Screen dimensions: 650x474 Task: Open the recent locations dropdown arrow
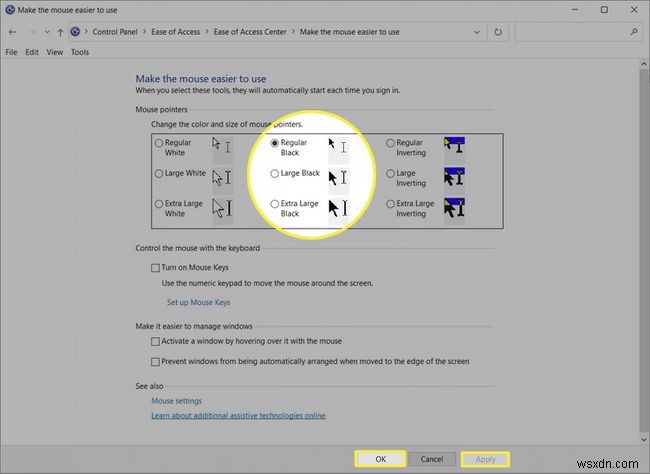47,32
